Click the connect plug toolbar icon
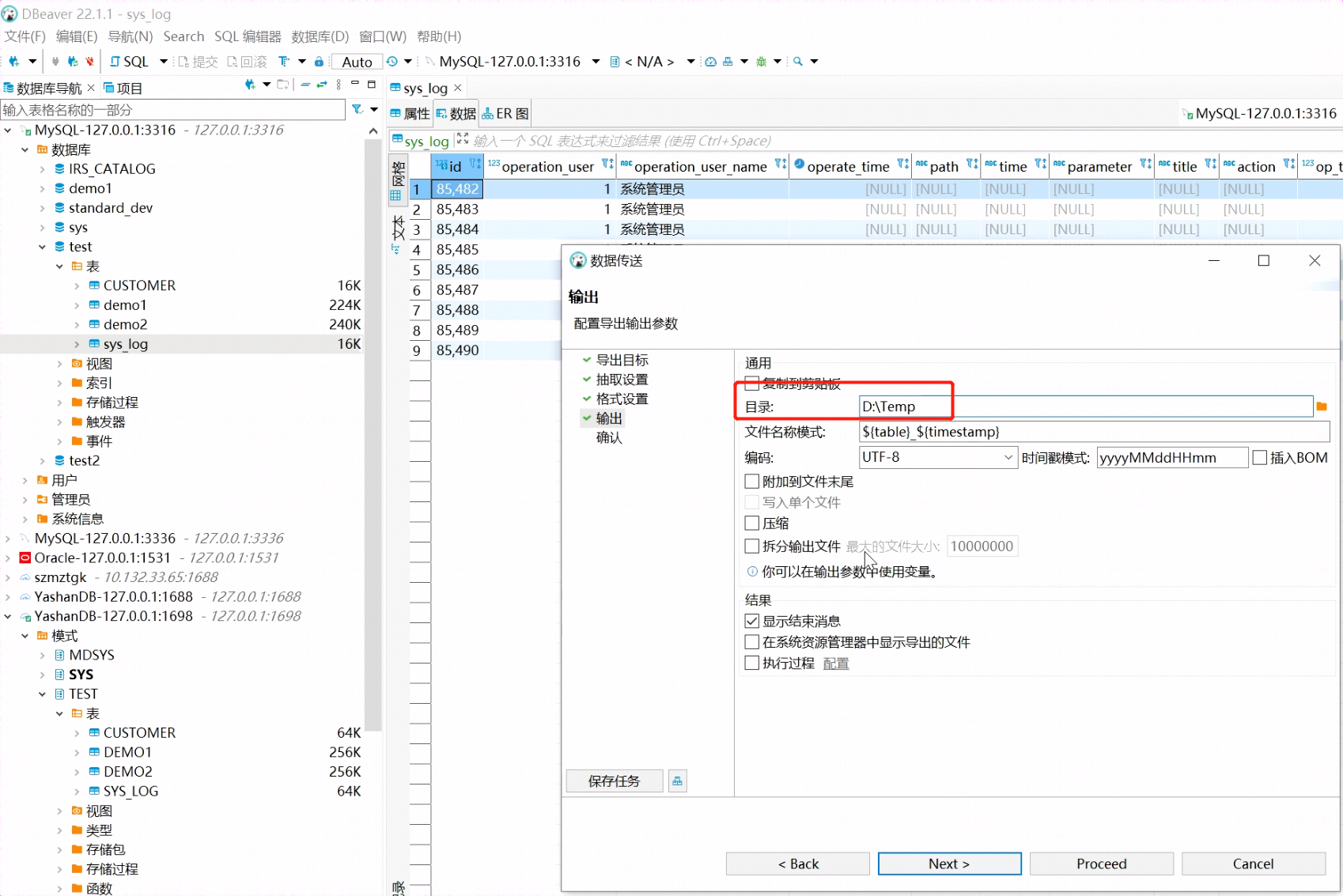The image size is (1343, 896). point(55,61)
